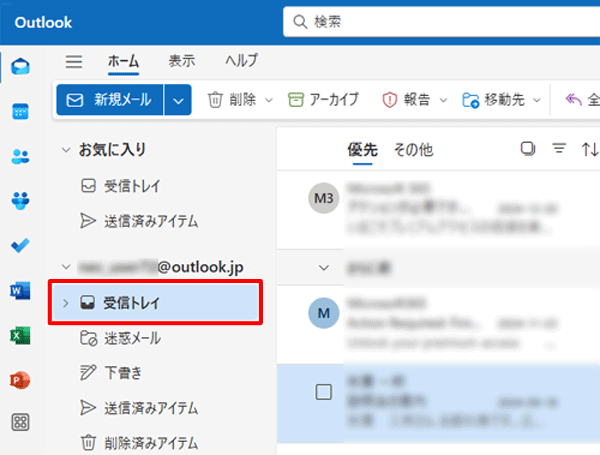Click the 報告 shield icon

390,100
